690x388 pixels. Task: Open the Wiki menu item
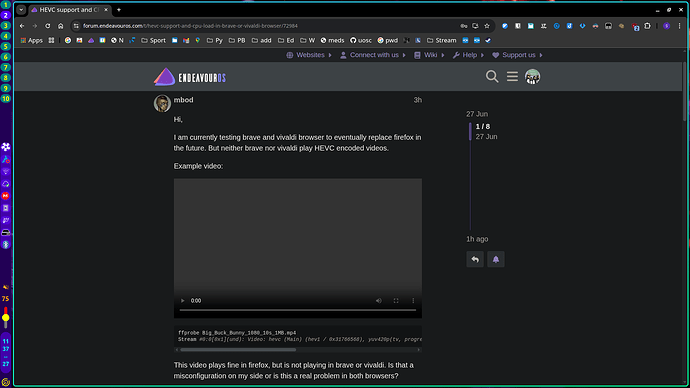tap(429, 55)
